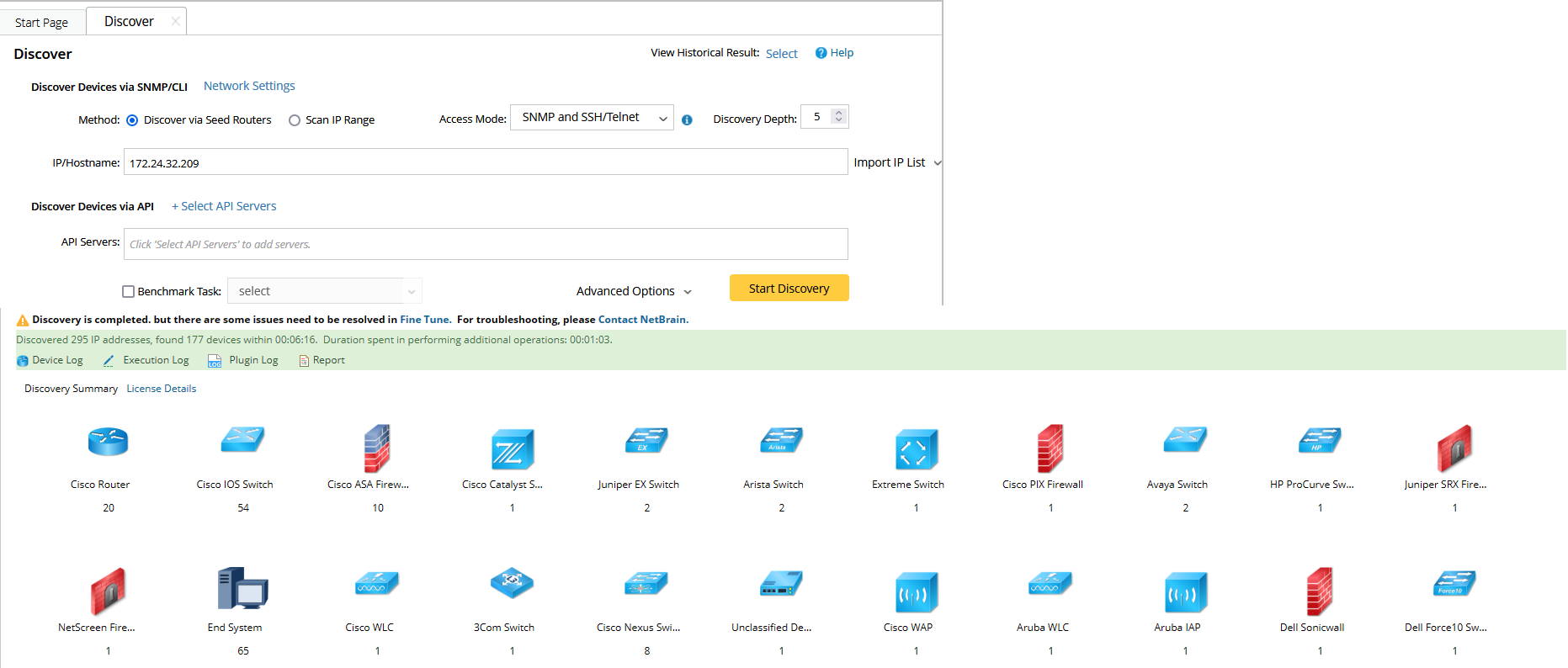Increase the Discovery Depth value
This screenshot has height=668, width=1568.
click(838, 113)
